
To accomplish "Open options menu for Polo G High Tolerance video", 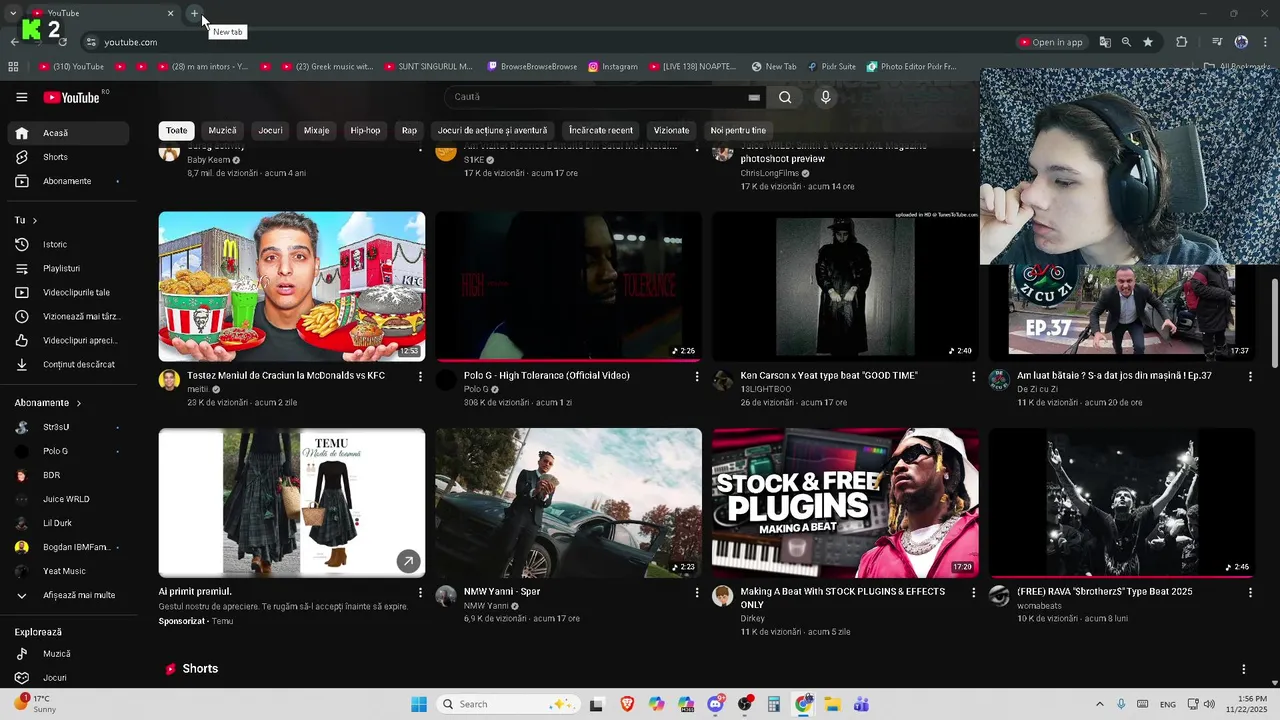I will pyautogui.click(x=697, y=376).
